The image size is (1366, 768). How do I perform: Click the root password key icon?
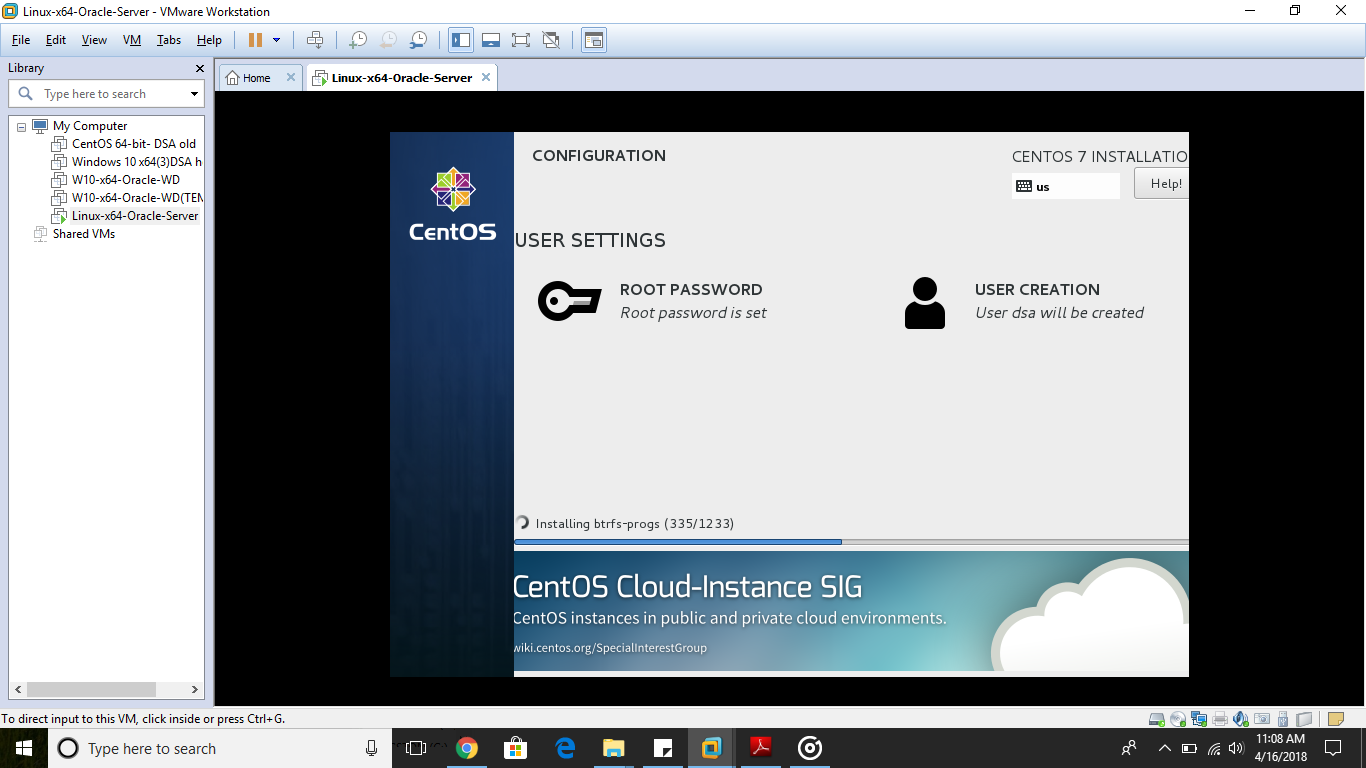click(569, 300)
